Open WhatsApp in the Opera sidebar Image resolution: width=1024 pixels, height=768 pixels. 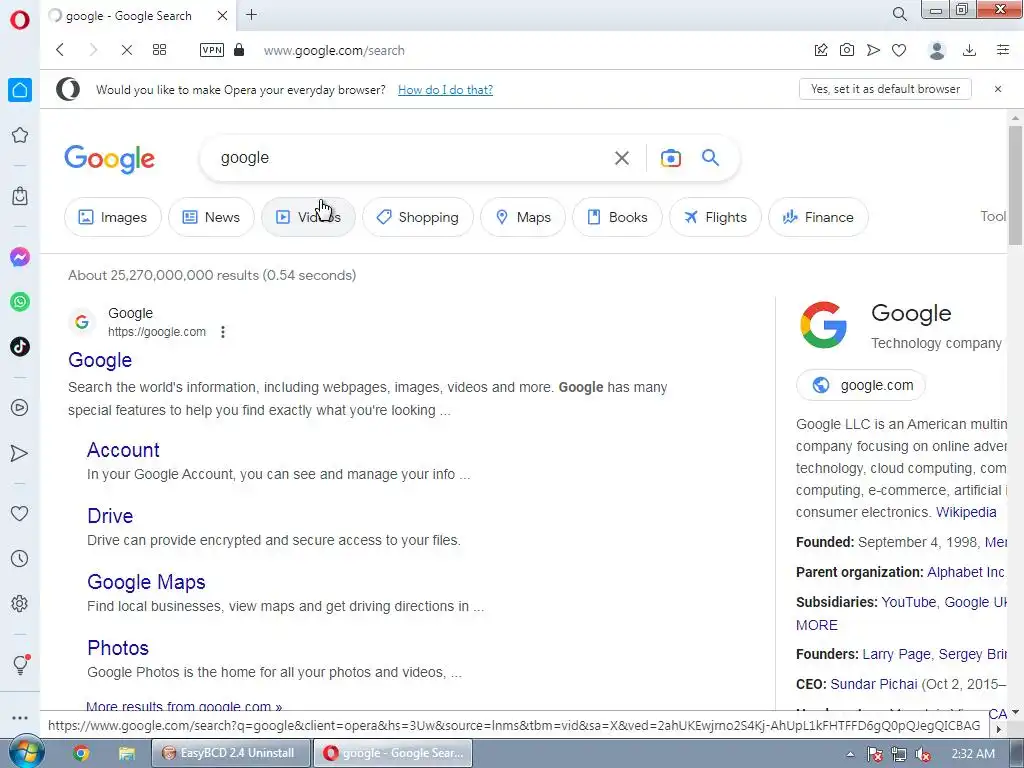(x=20, y=302)
